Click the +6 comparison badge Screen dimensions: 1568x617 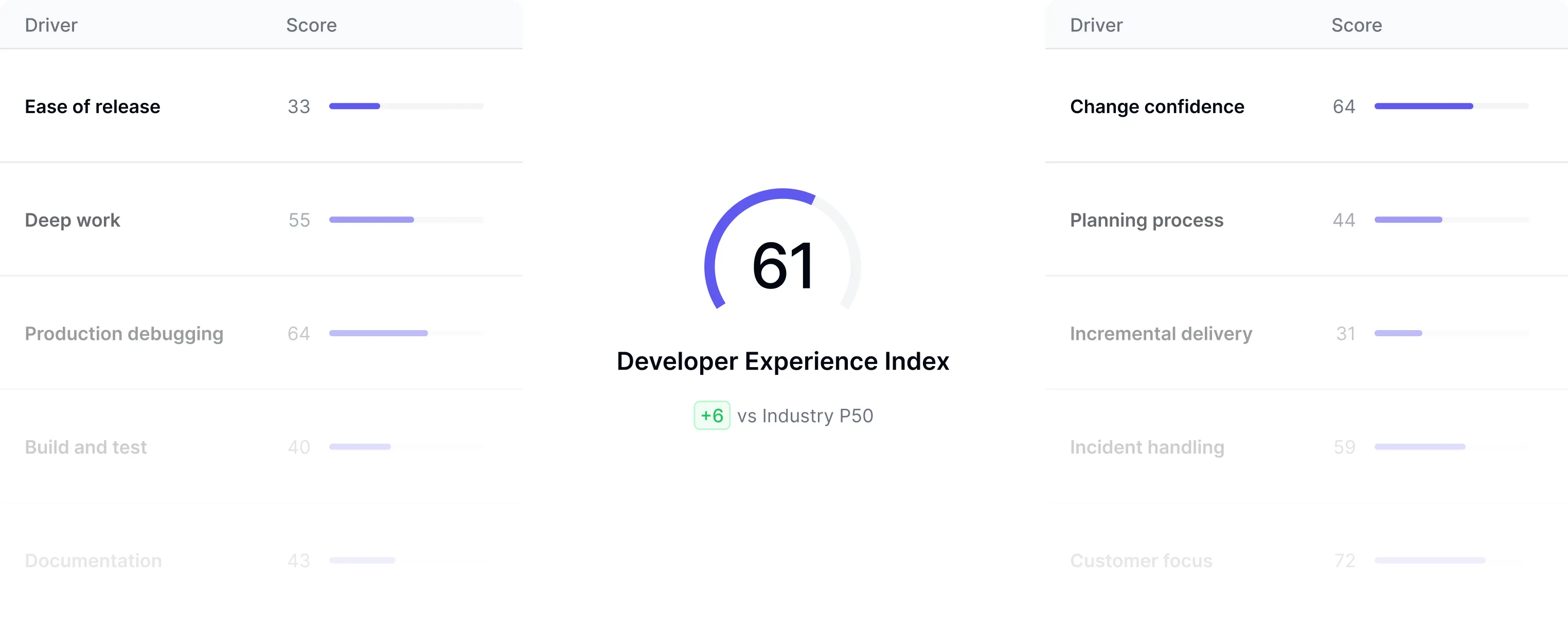point(711,415)
